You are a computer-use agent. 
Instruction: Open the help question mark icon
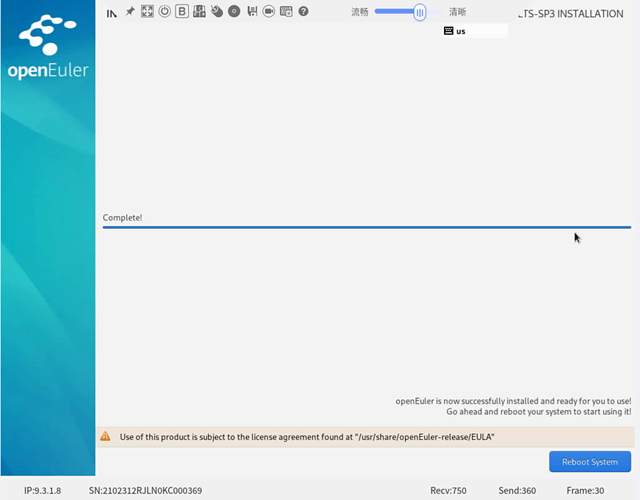pyautogui.click(x=303, y=12)
